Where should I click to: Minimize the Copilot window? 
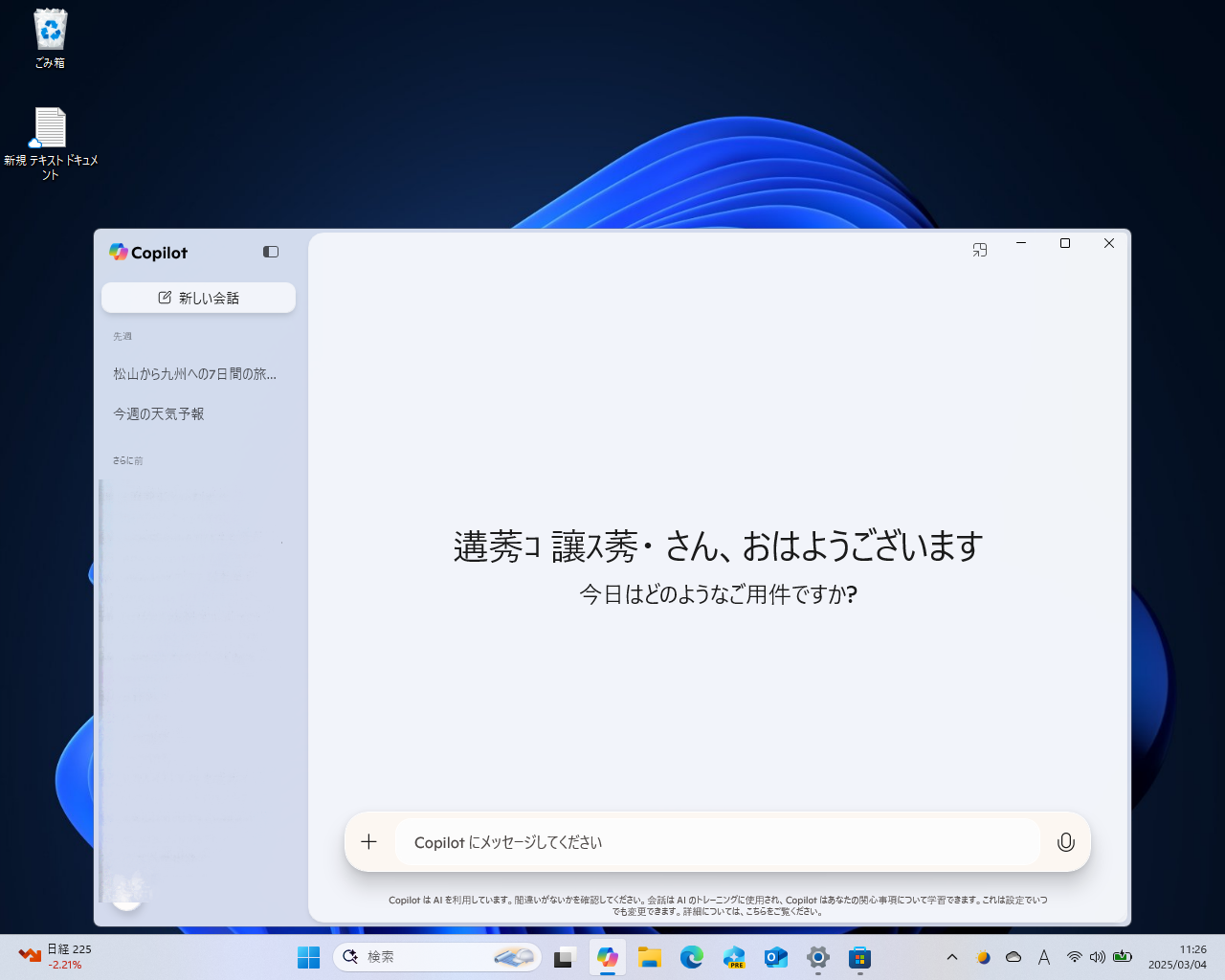pyautogui.click(x=1021, y=243)
